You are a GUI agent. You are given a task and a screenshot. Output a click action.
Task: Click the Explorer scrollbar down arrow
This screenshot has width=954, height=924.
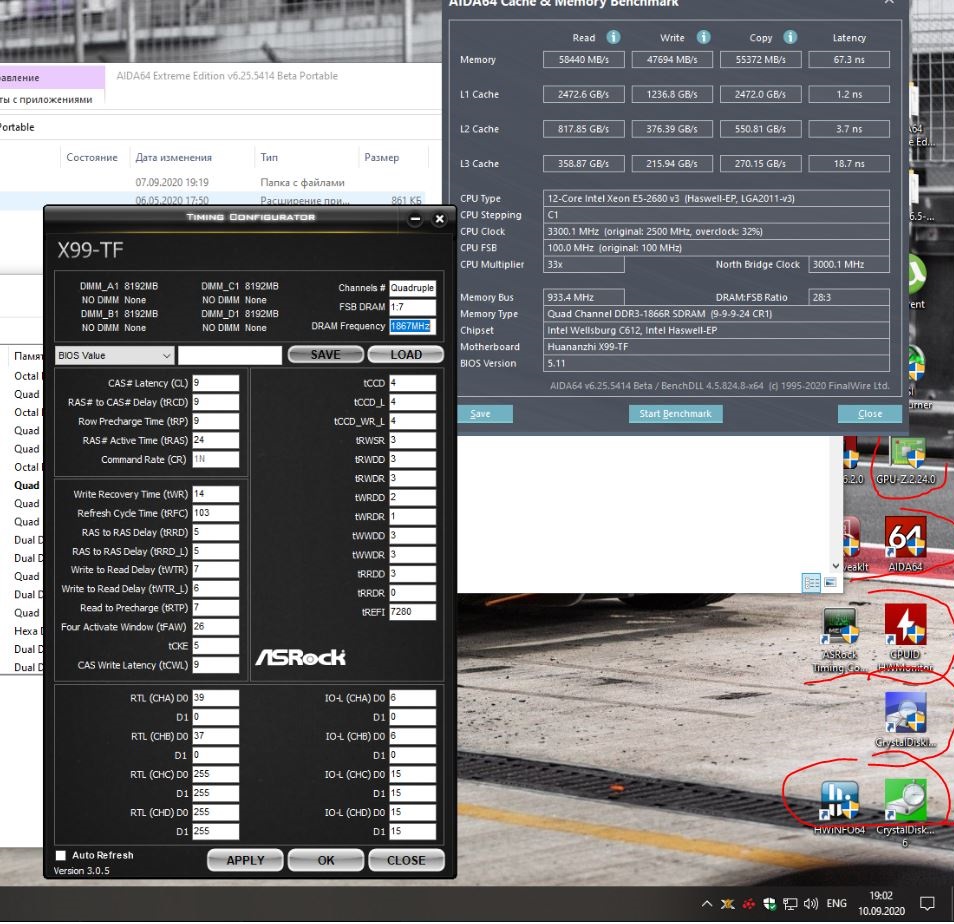[x=836, y=566]
